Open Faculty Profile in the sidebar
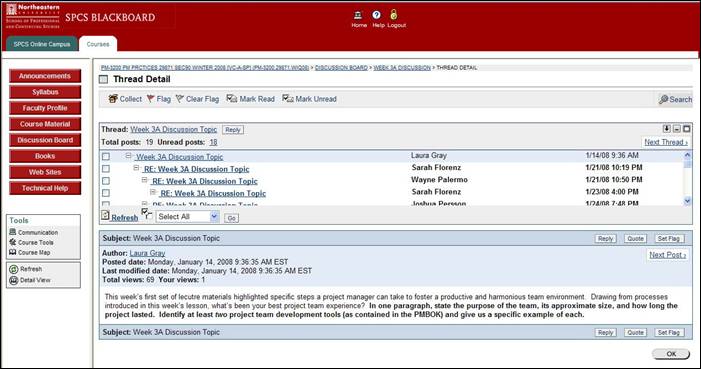The width and height of the screenshot is (701, 369). pos(45,108)
